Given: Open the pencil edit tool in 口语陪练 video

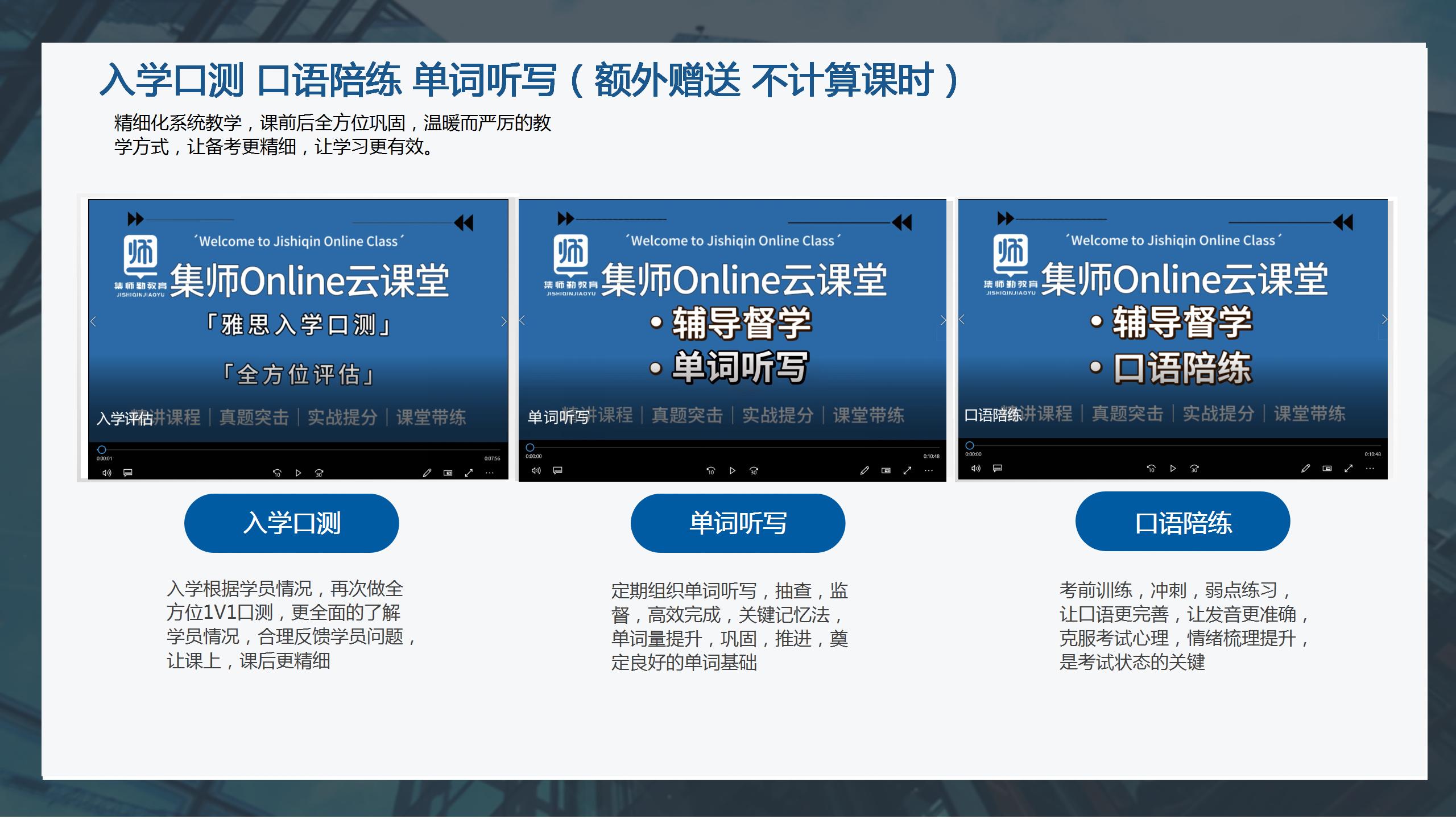Looking at the screenshot, I should click(x=1305, y=469).
